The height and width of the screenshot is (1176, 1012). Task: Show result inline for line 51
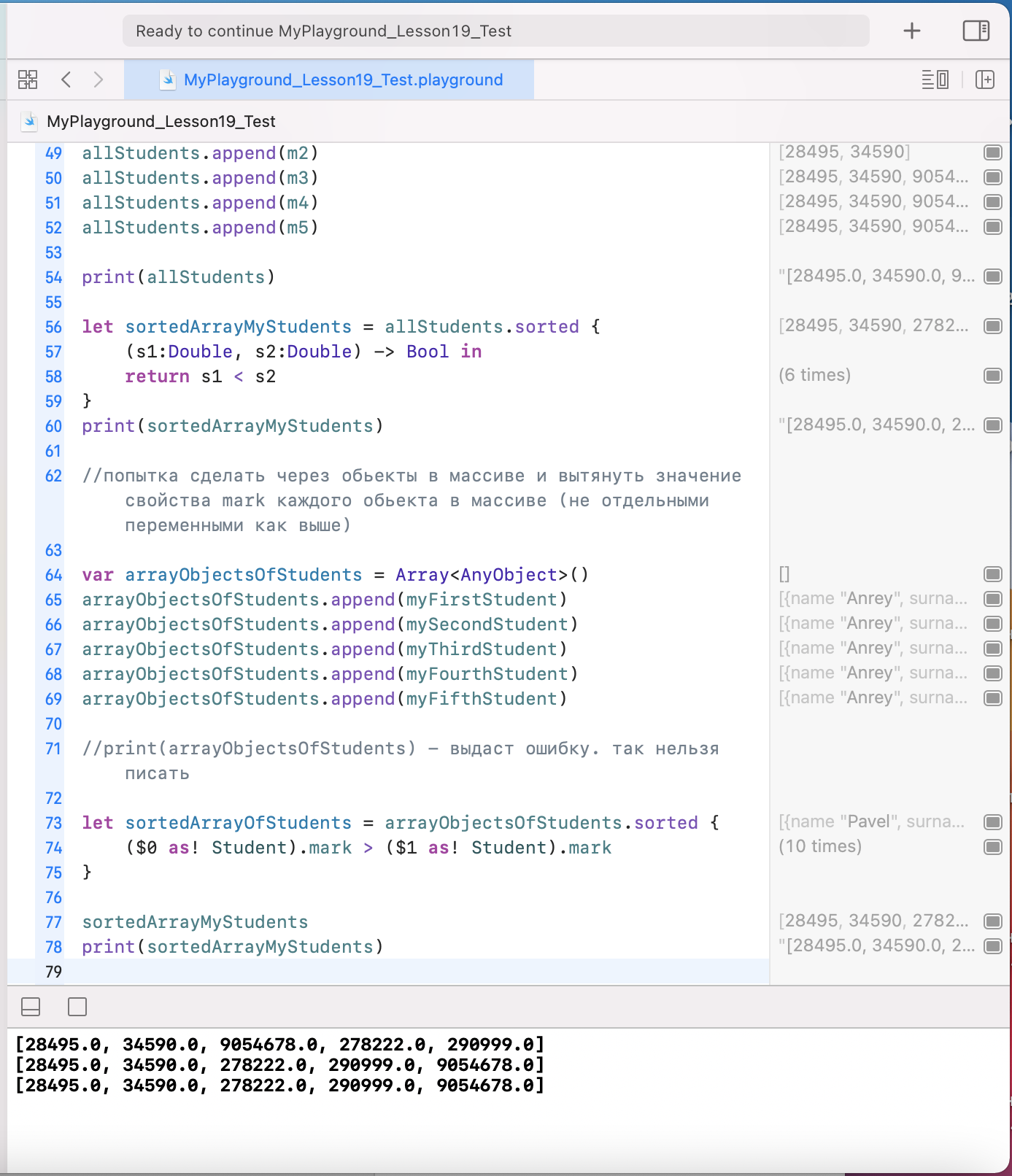click(993, 201)
